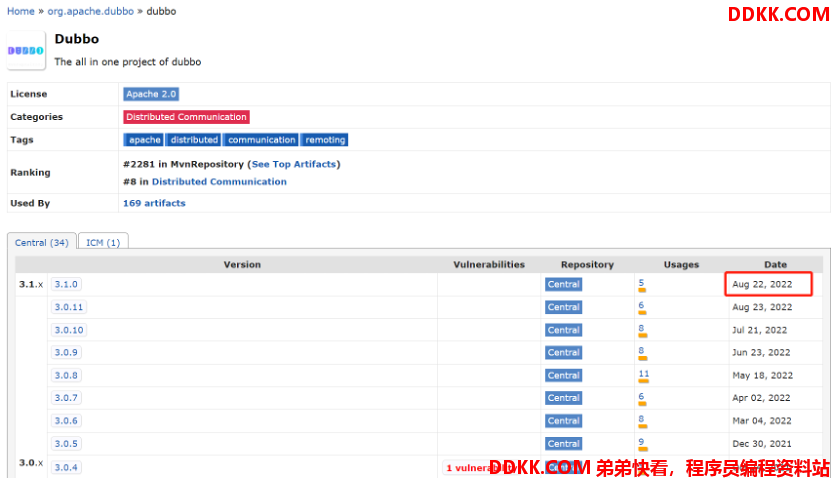Click the Date column header
Viewport: 832px width, 478px height.
(775, 264)
